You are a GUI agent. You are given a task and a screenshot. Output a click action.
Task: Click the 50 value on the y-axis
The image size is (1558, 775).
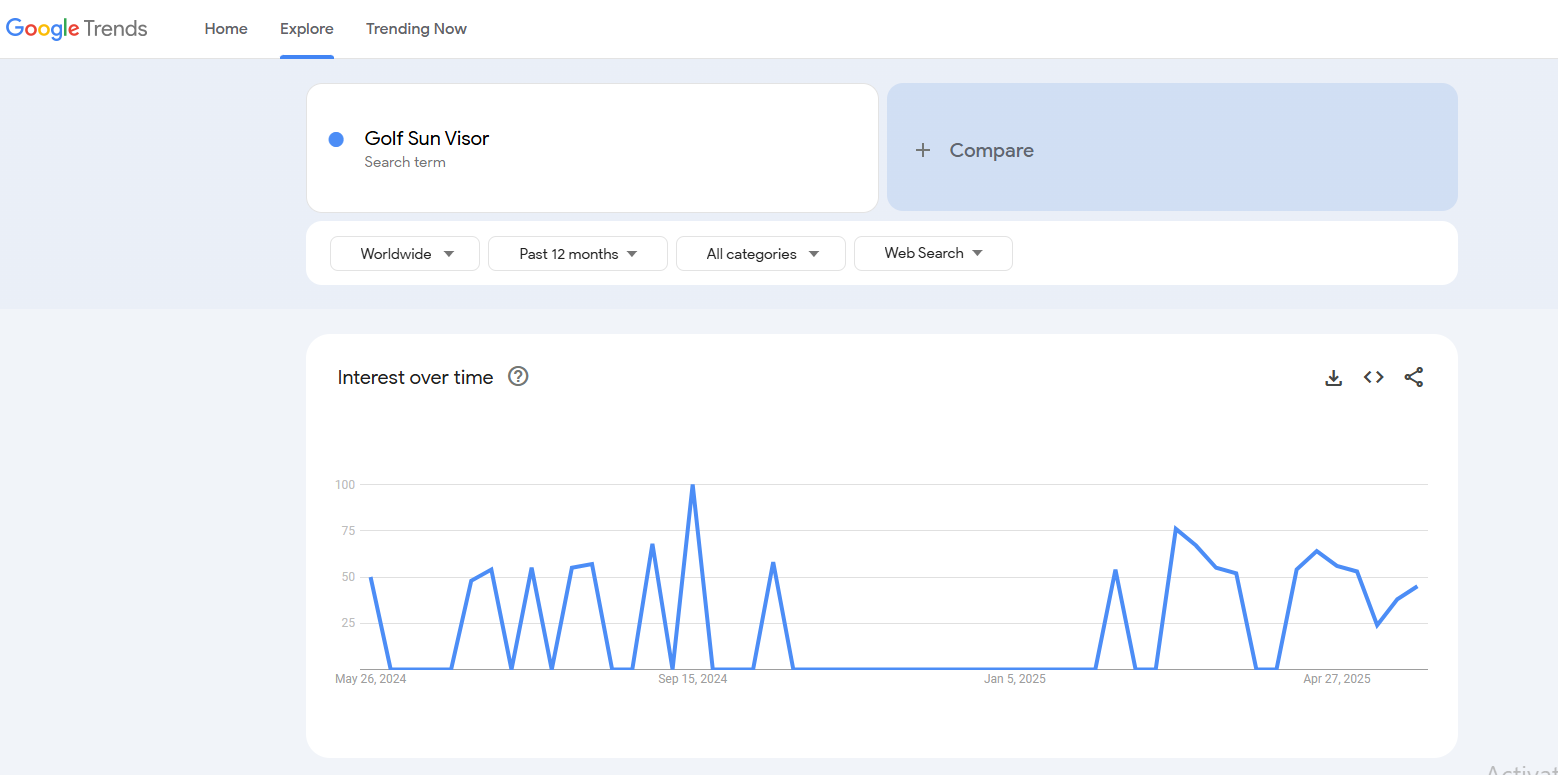pos(348,577)
